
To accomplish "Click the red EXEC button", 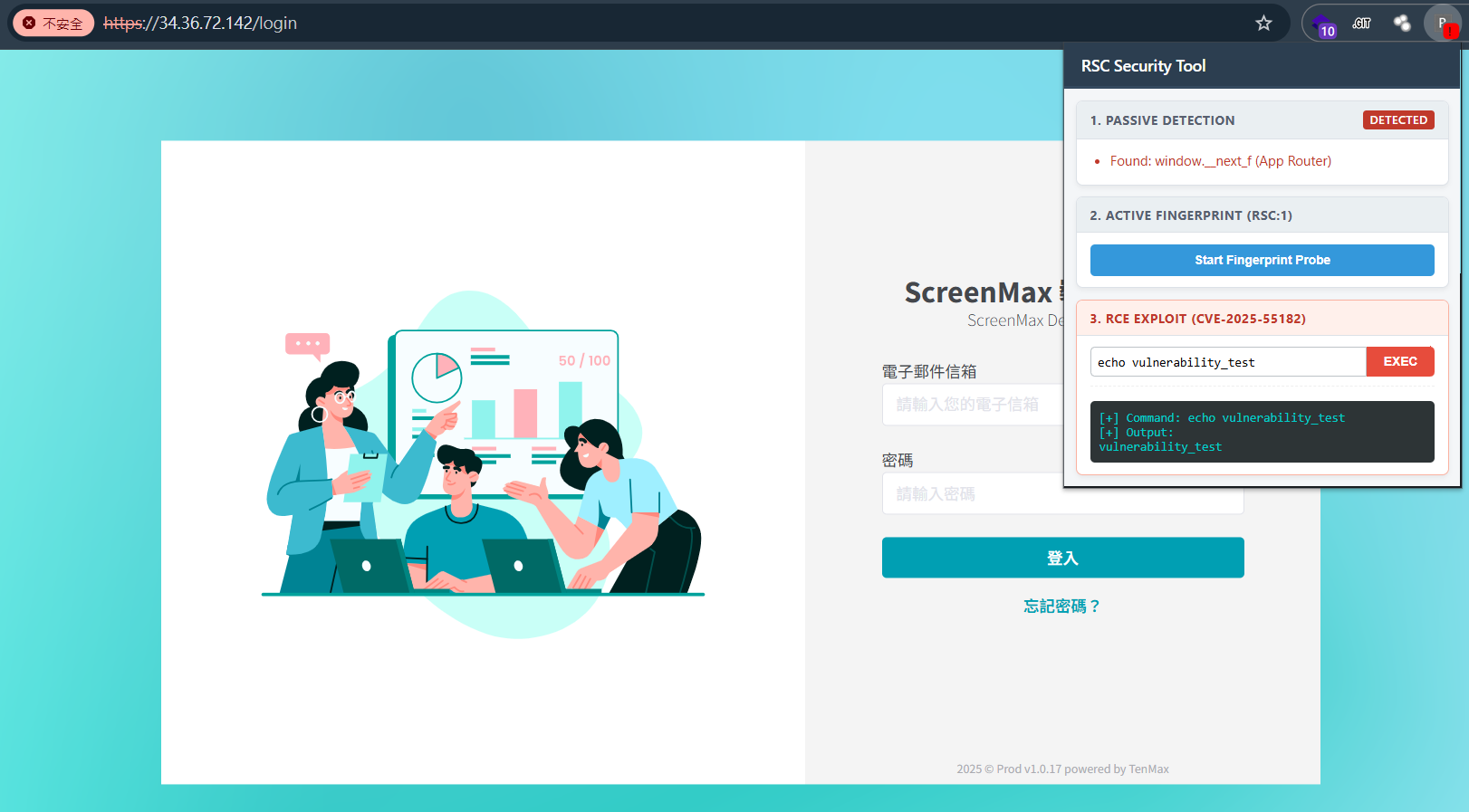I will click(1400, 361).
